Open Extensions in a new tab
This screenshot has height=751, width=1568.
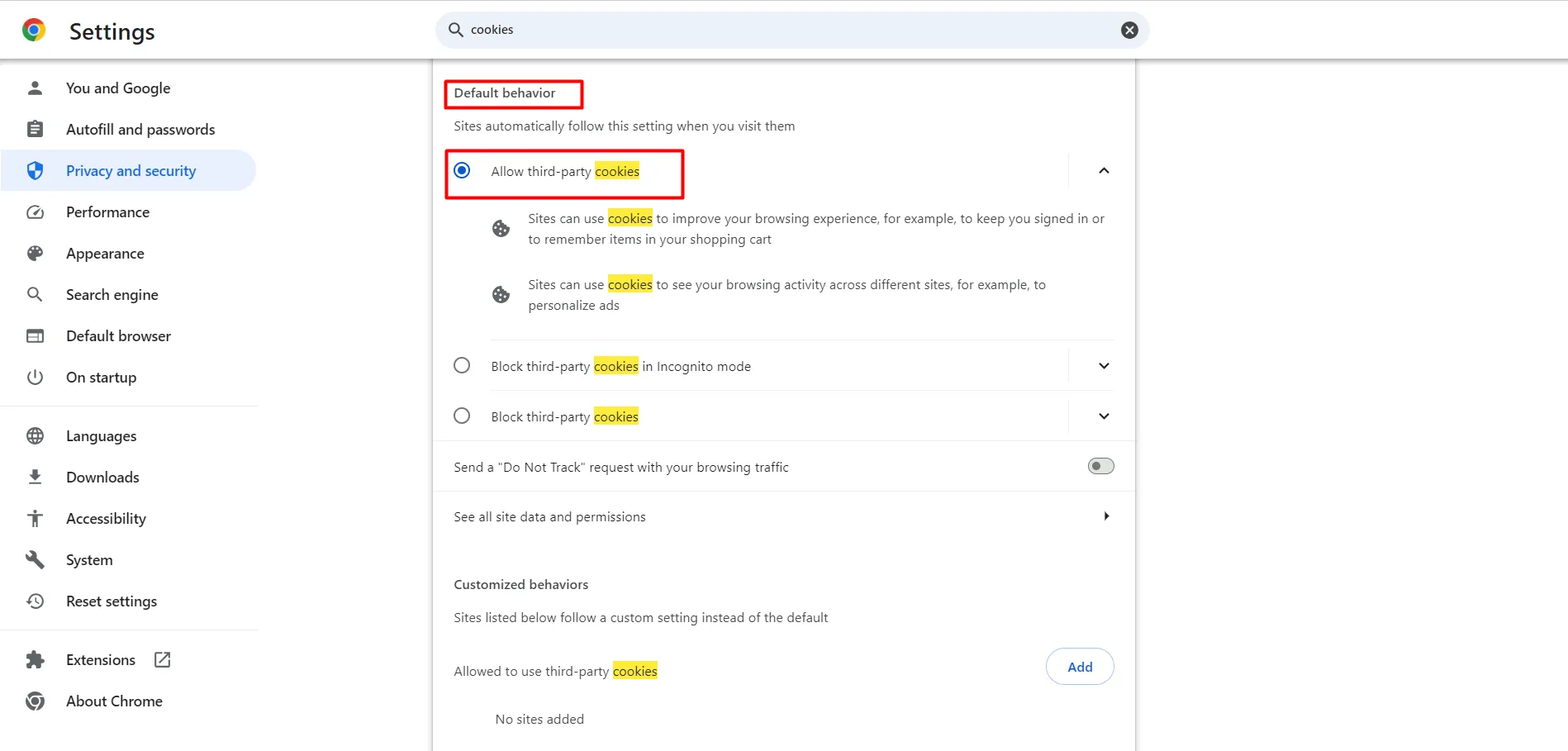pos(162,659)
